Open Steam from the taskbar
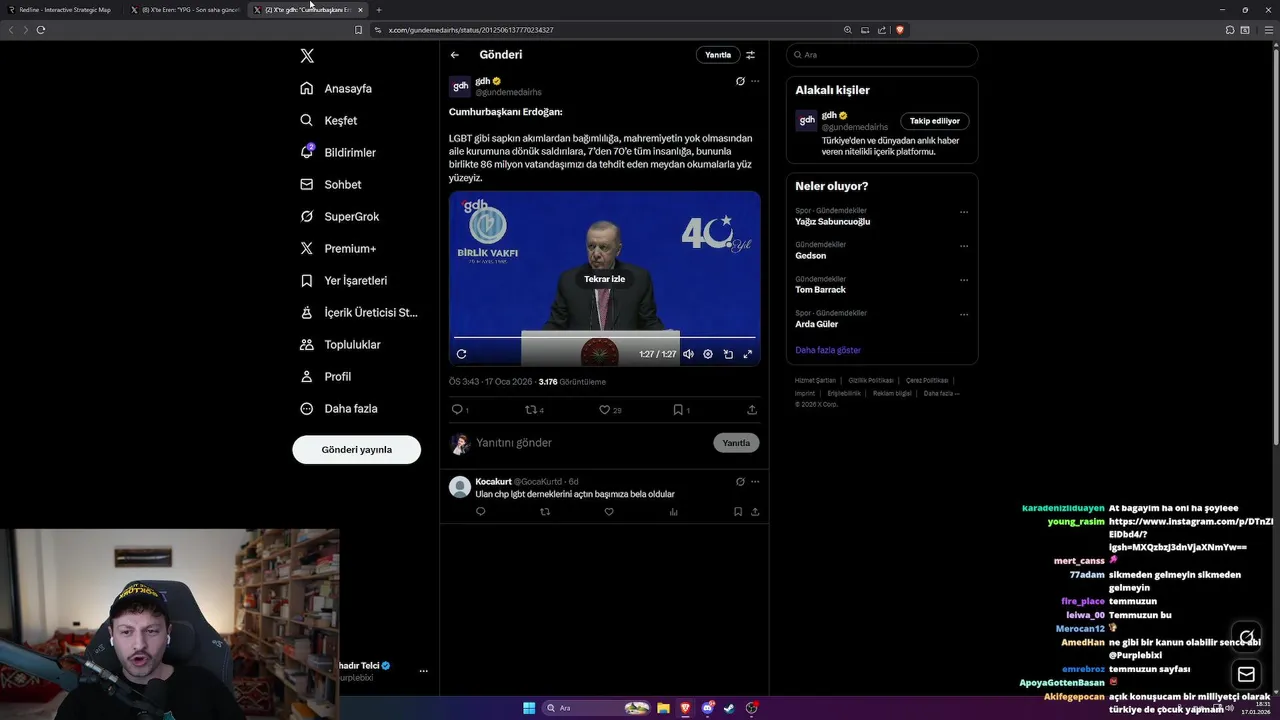This screenshot has height=720, width=1280. point(729,708)
